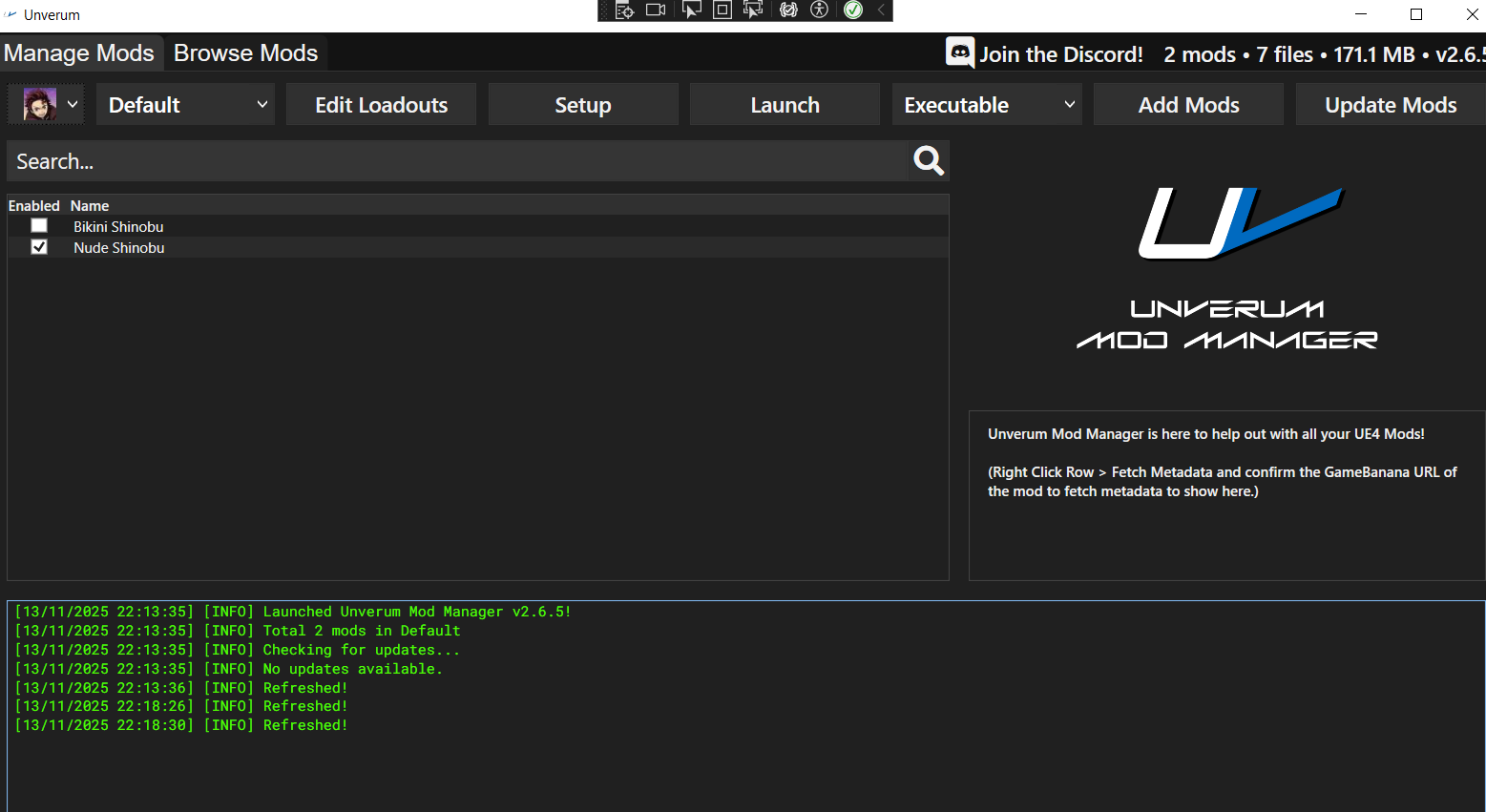Click the Discord logo icon
This screenshot has width=1486, height=812.
pyautogui.click(x=960, y=52)
